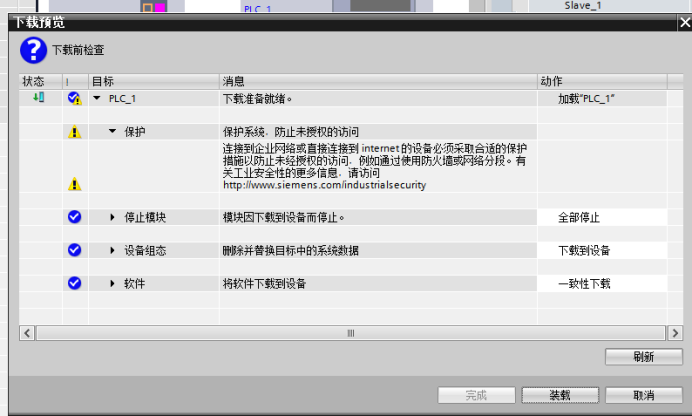692x416 pixels.
Task: Select the PLC_1 target row
Action: tap(122, 98)
